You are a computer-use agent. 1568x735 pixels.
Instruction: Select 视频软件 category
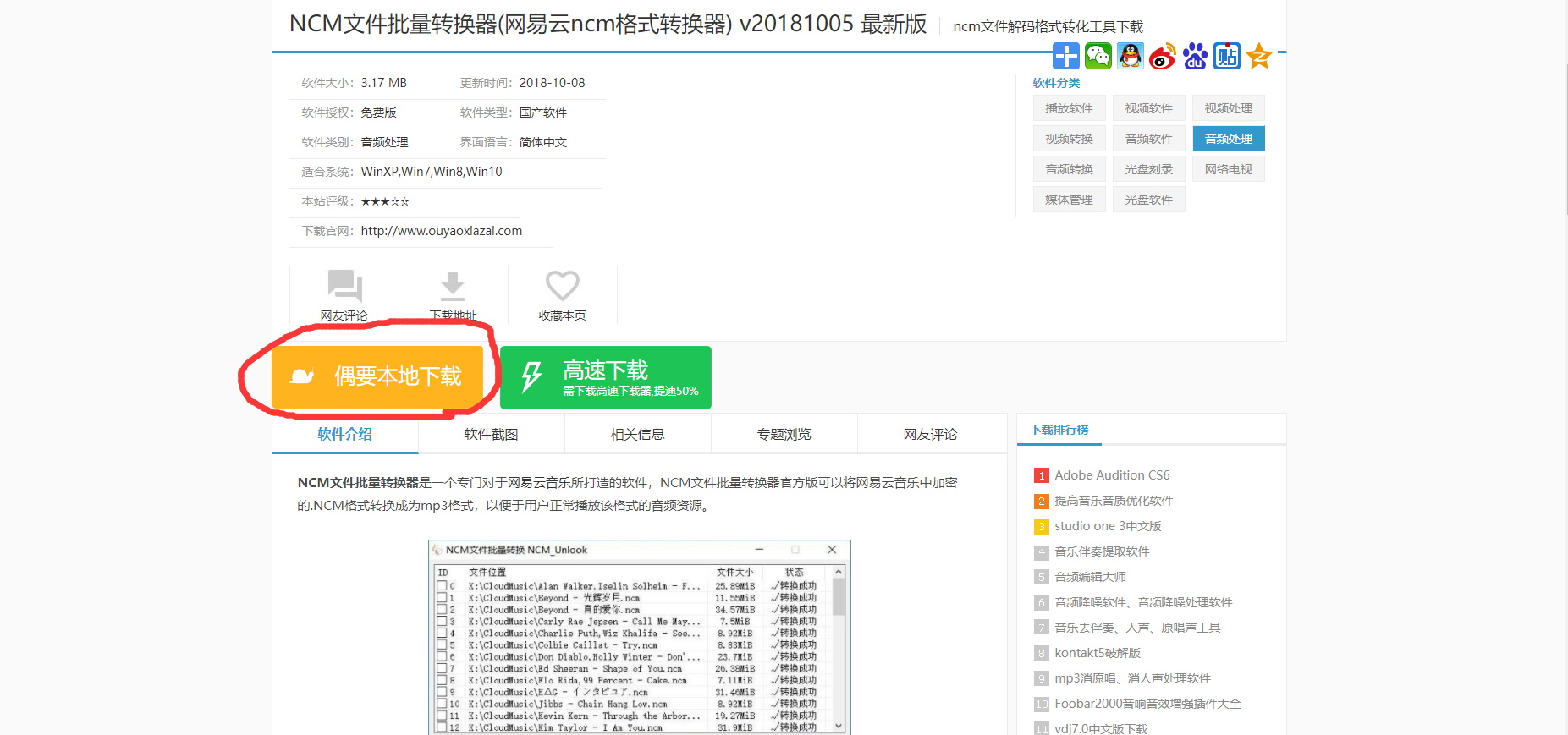click(1149, 108)
